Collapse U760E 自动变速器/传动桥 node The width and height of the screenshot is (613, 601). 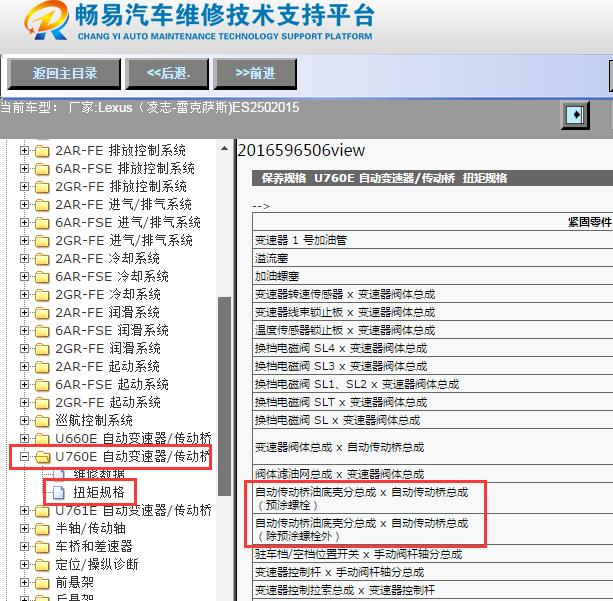pos(24,456)
